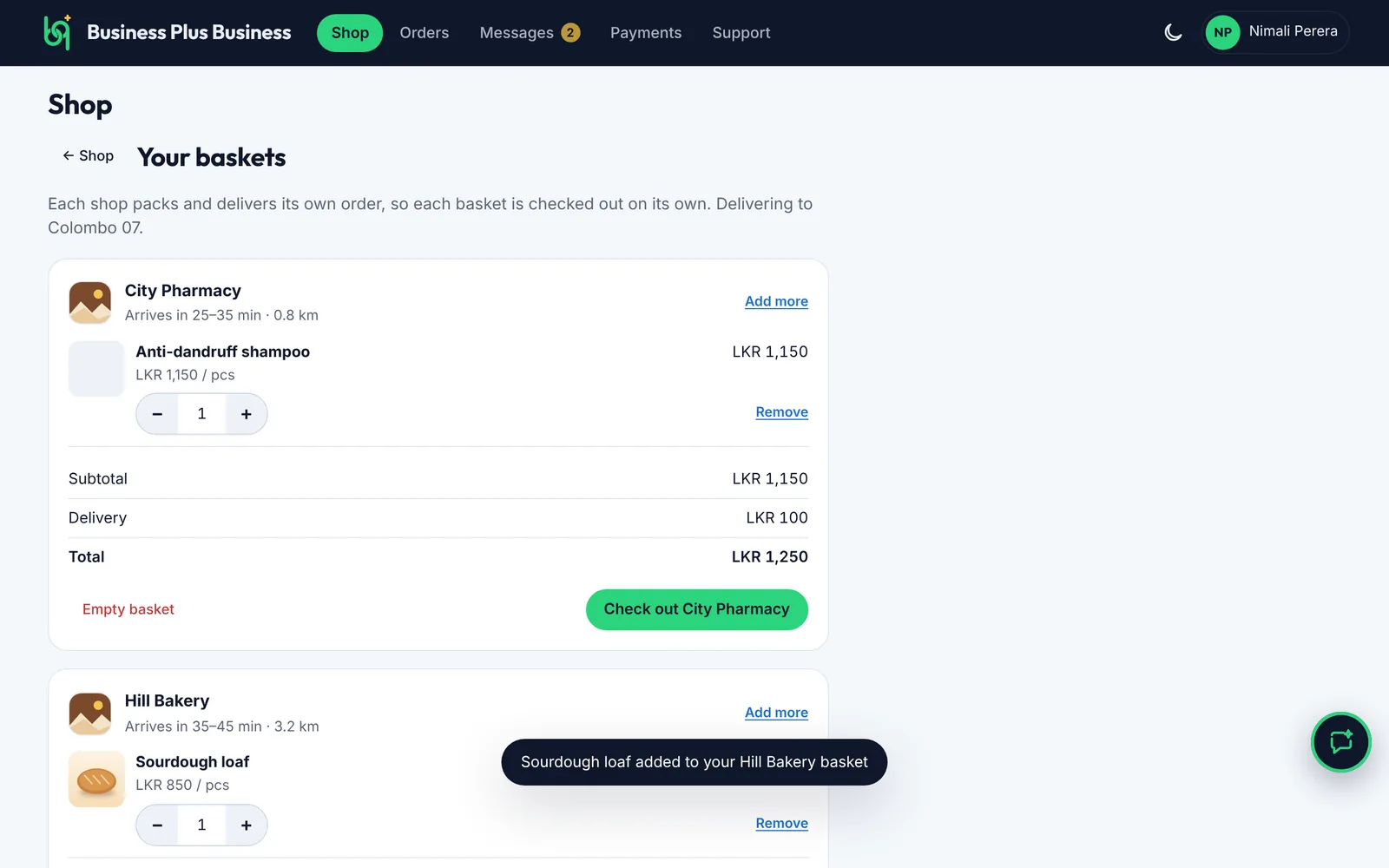Click the Anti-dandruff shampoo quantity field
Image resolution: width=1389 pixels, height=868 pixels.
click(201, 414)
